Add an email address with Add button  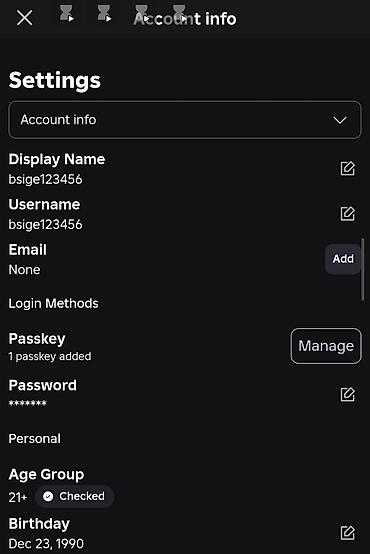(x=343, y=259)
